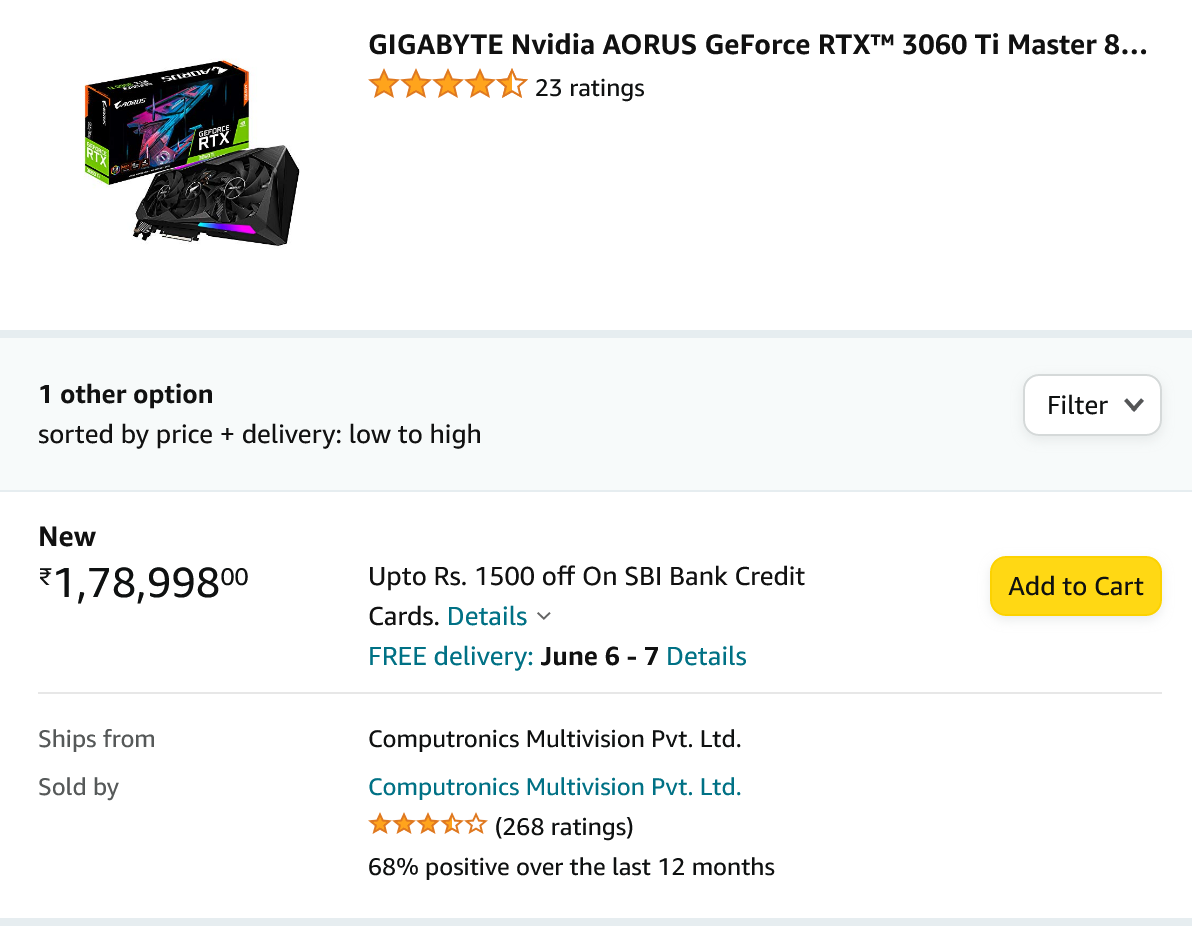Viewport: 1192px width, 926px height.
Task: Click the Filter dropdown chevron arrow
Action: (1133, 405)
